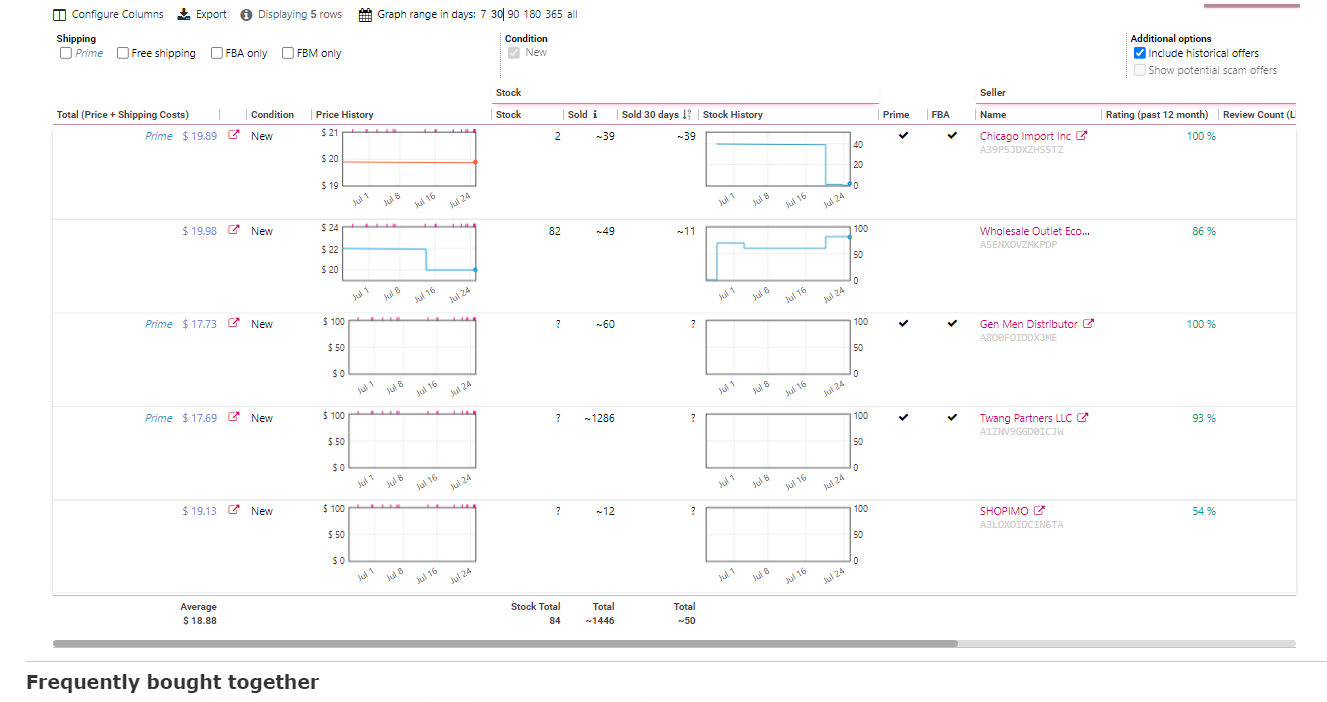The width and height of the screenshot is (1327, 702).
Task: Open external link icon beside Chicago Import Inc
Action: 1081,136
